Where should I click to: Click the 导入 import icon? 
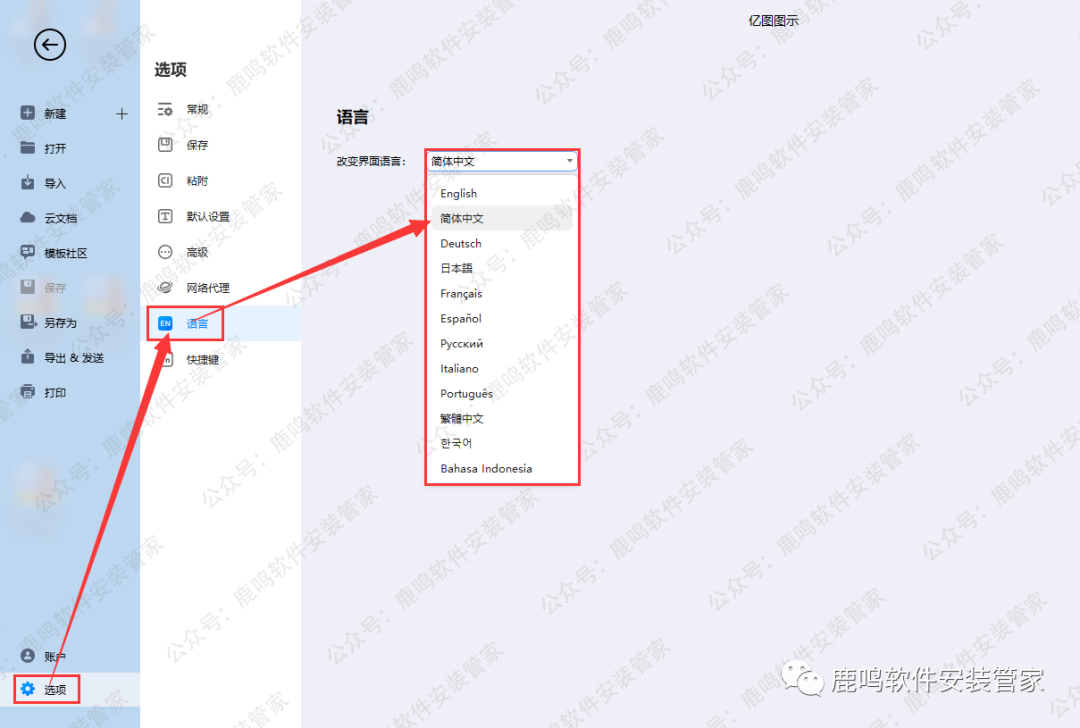click(x=28, y=183)
